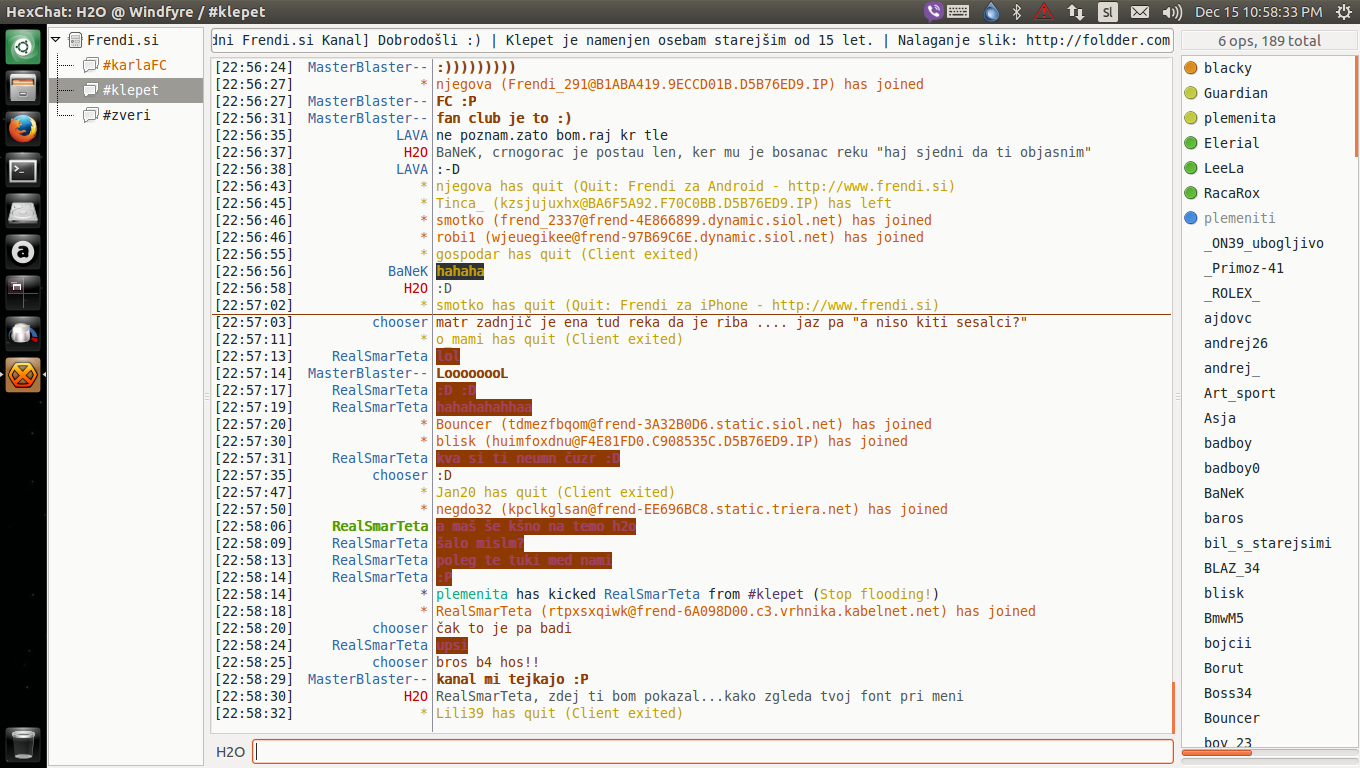Switch to the #zveri channel

(x=126, y=115)
